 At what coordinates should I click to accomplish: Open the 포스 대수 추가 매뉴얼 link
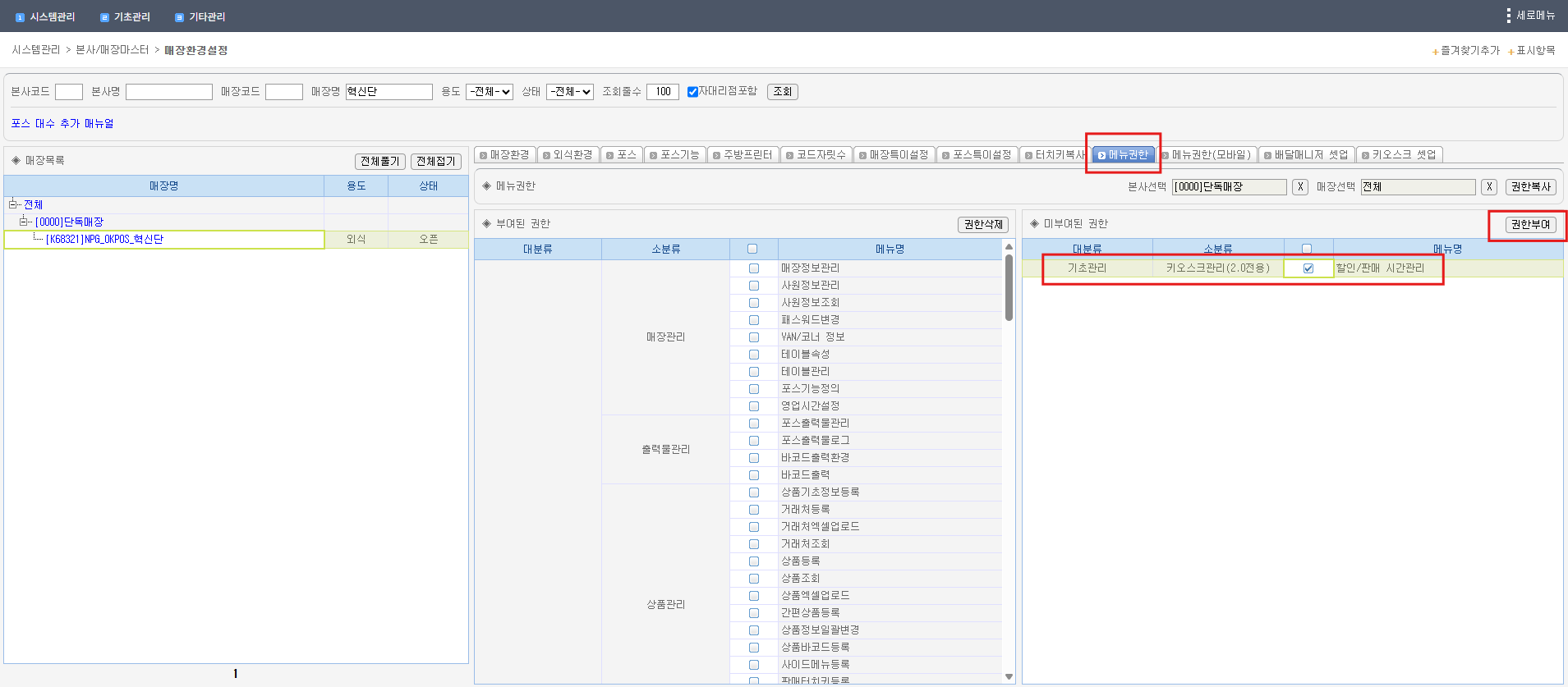(x=62, y=123)
